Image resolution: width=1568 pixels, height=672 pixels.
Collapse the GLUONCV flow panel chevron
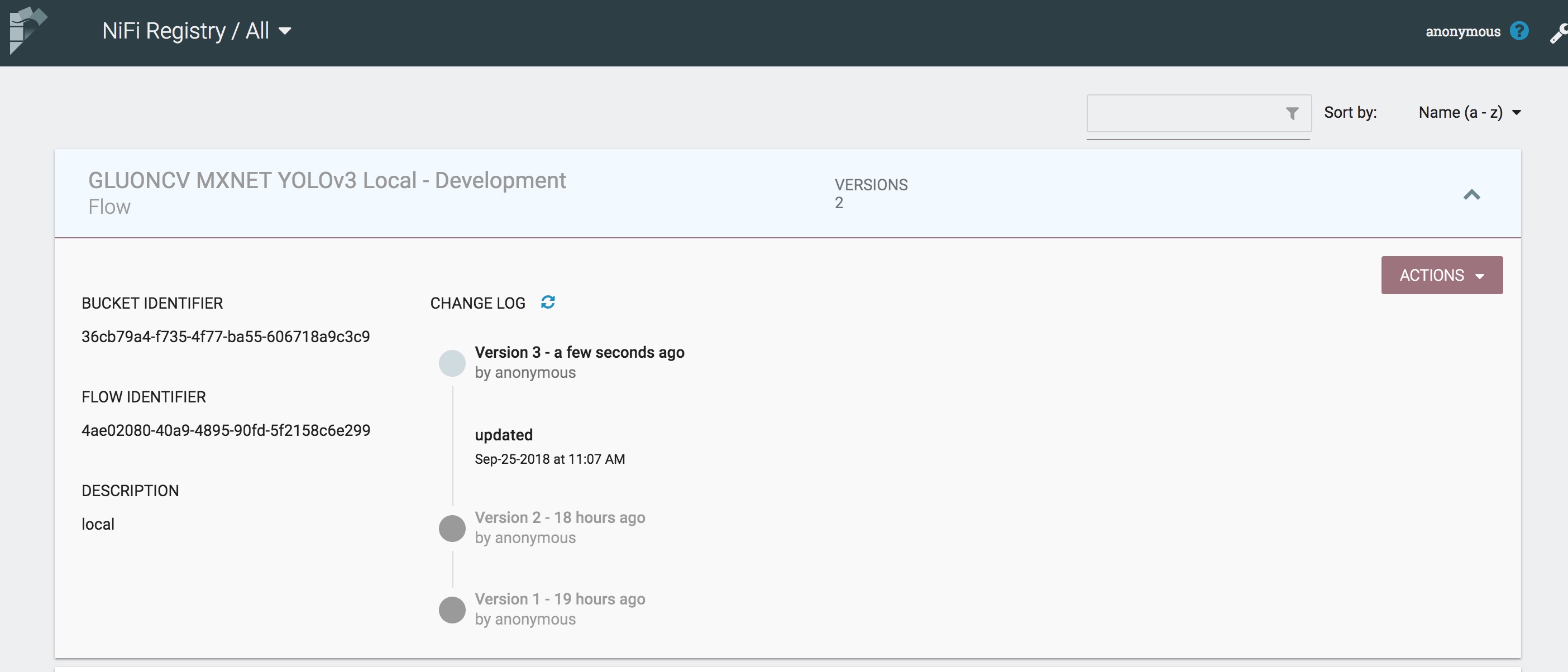tap(1471, 195)
